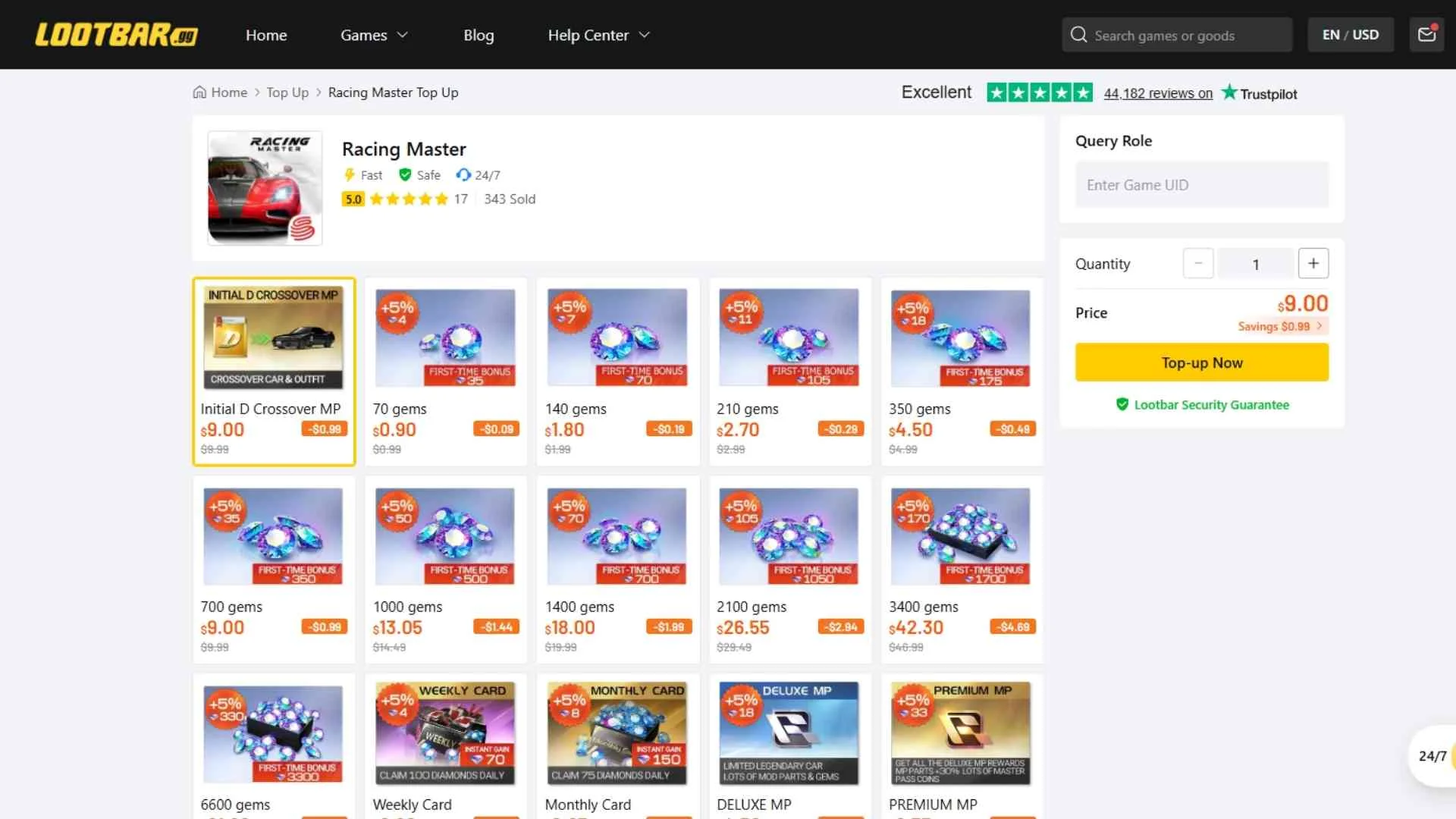Select the 700 gems package
This screenshot has height=819, width=1456.
point(274,570)
